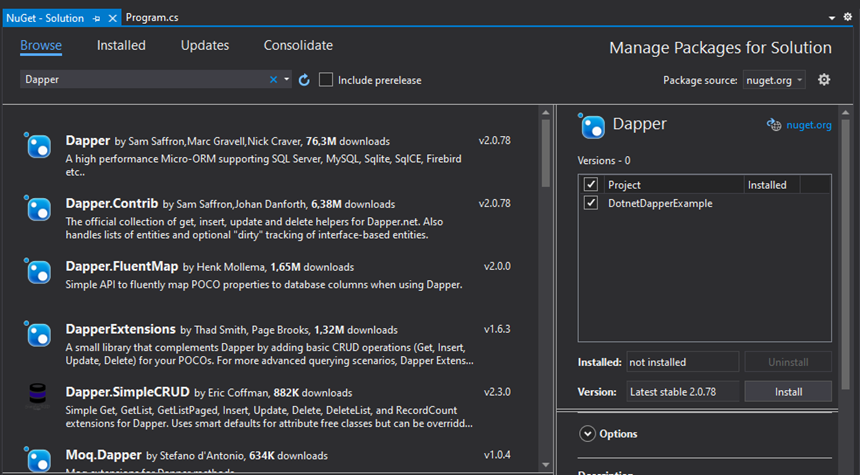The width and height of the screenshot is (860, 475).
Task: Click the v2.3.0 version label
Action: point(497,392)
